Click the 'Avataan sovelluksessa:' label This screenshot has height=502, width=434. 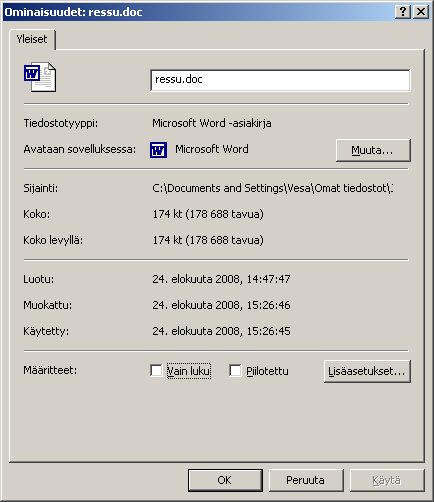pyautogui.click(x=80, y=149)
